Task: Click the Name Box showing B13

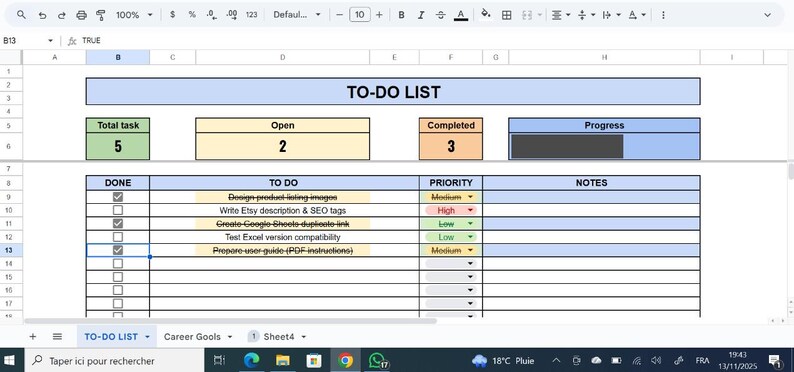Action: pyautogui.click(x=28, y=40)
